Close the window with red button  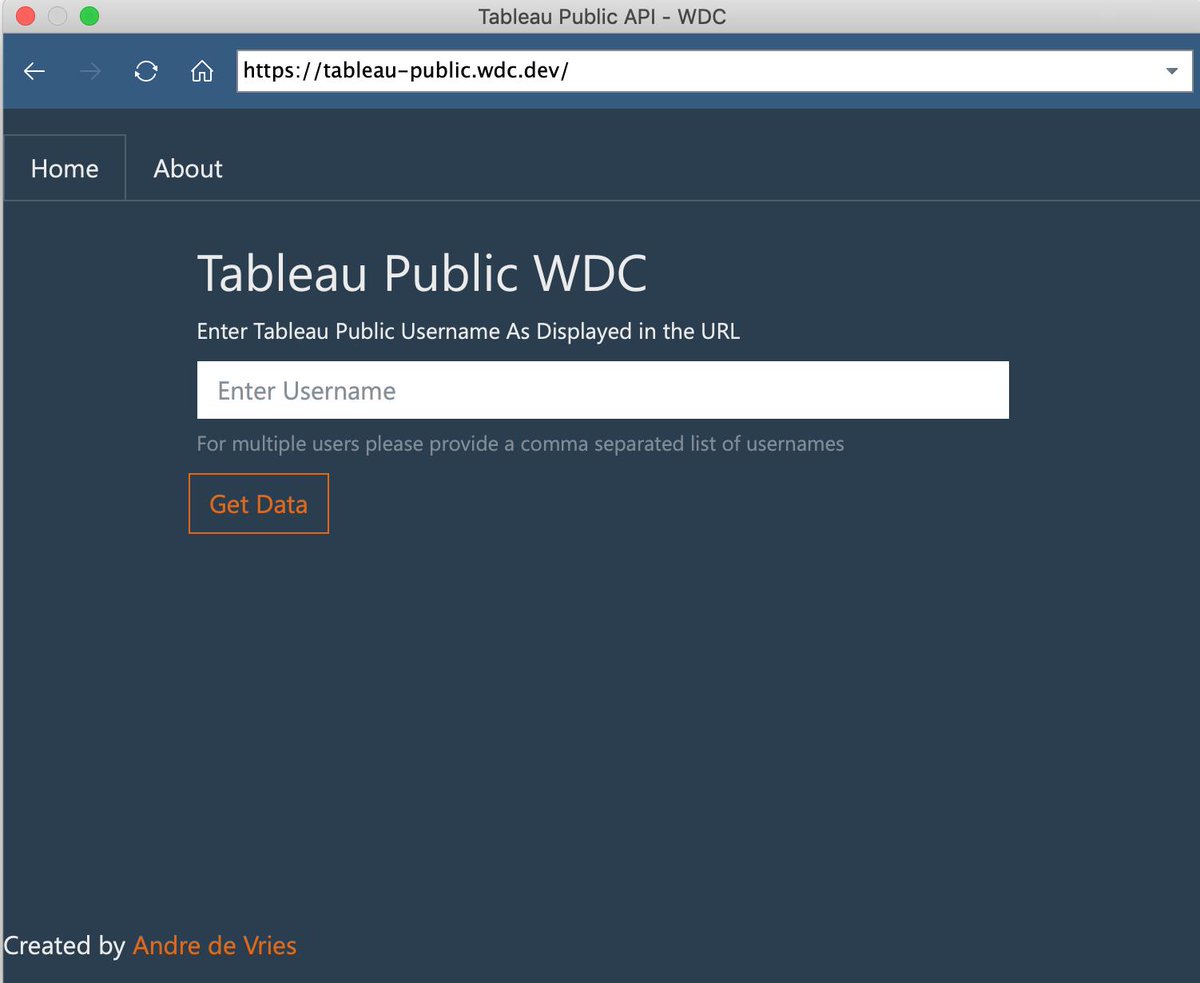(26, 16)
